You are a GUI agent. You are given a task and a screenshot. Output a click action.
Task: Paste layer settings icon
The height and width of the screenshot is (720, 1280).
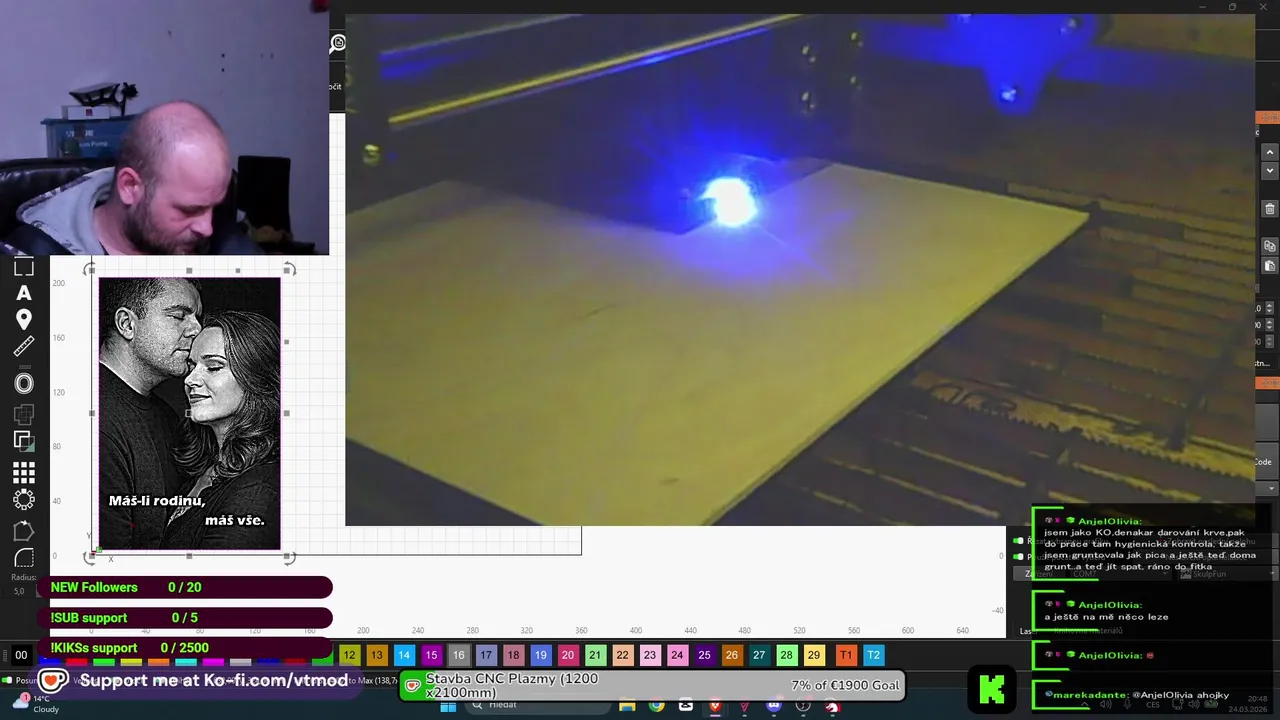point(1270,266)
